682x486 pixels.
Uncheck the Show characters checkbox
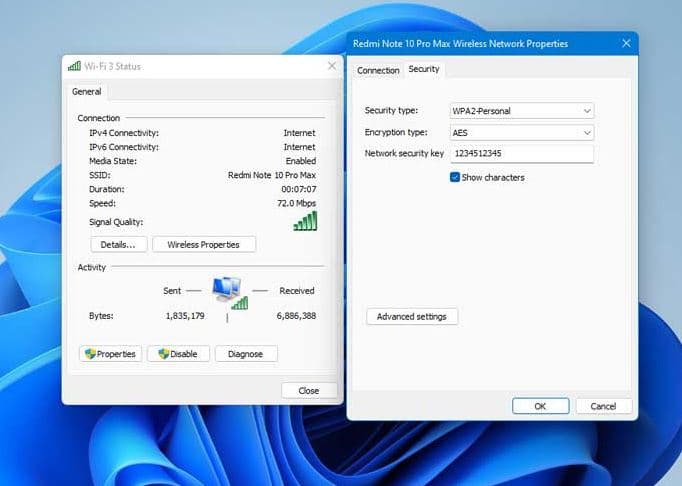click(x=455, y=177)
